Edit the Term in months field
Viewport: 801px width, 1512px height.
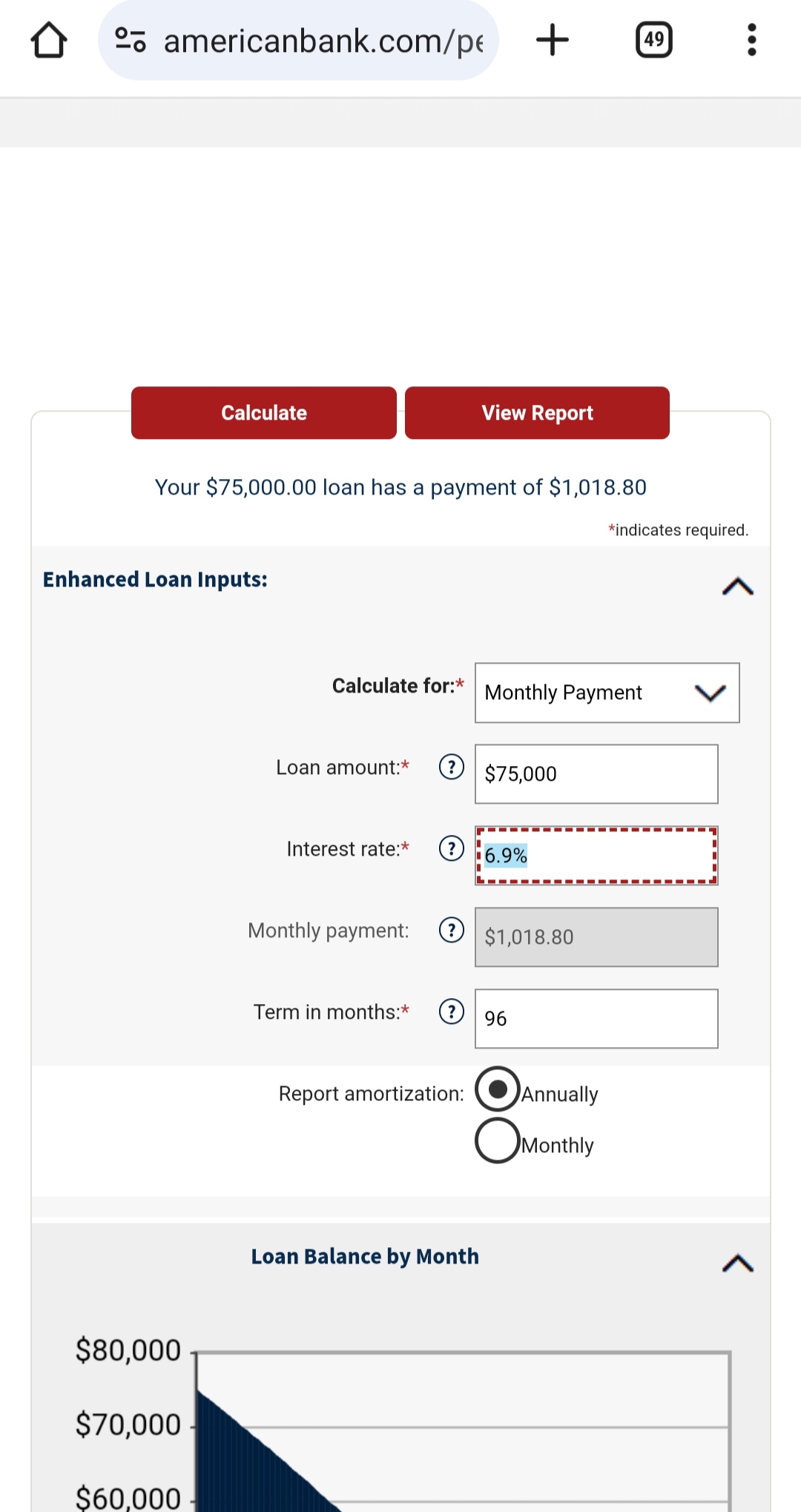pyautogui.click(x=596, y=1019)
